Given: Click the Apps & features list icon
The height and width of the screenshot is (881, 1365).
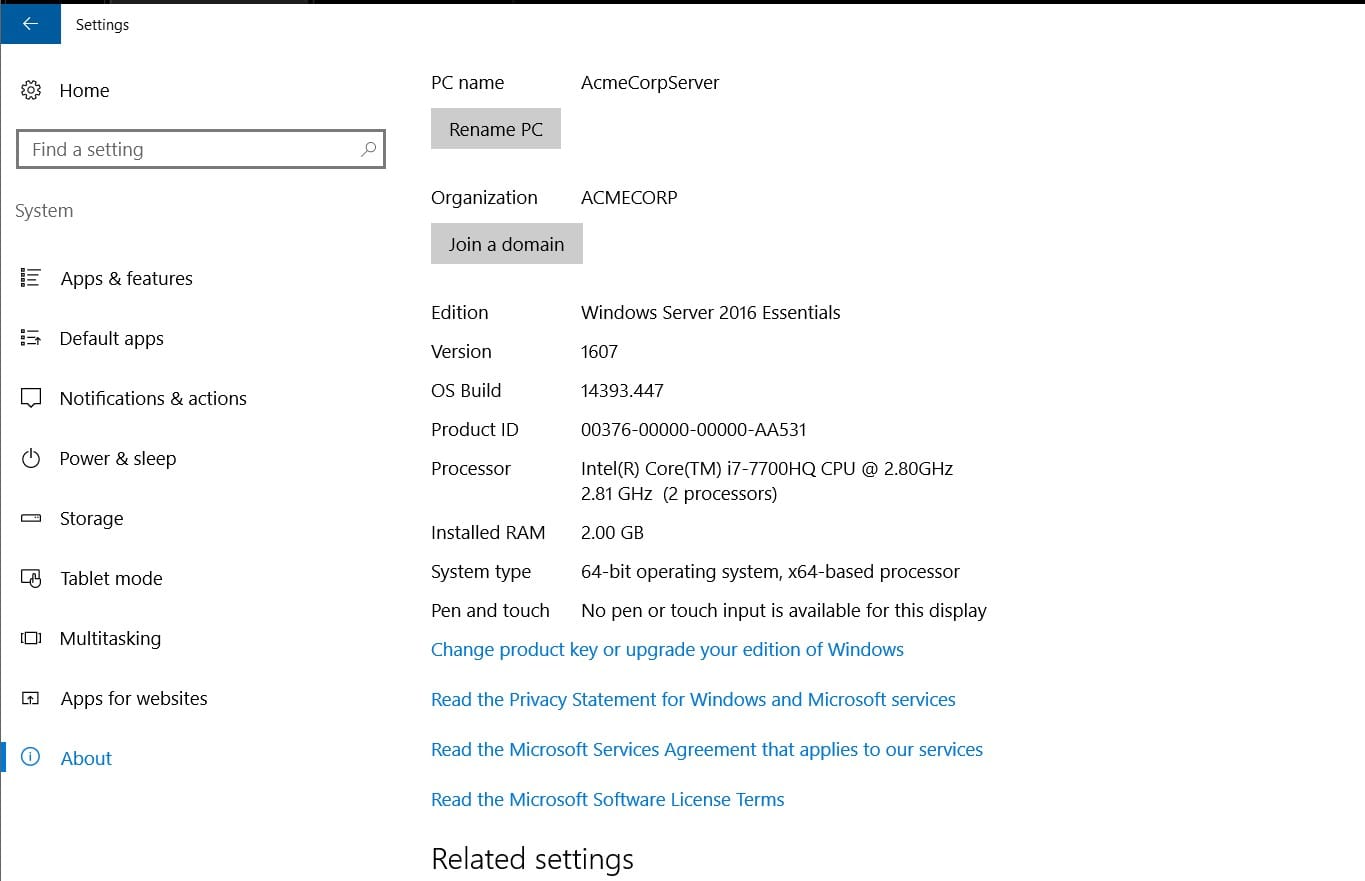Looking at the screenshot, I should tap(31, 278).
